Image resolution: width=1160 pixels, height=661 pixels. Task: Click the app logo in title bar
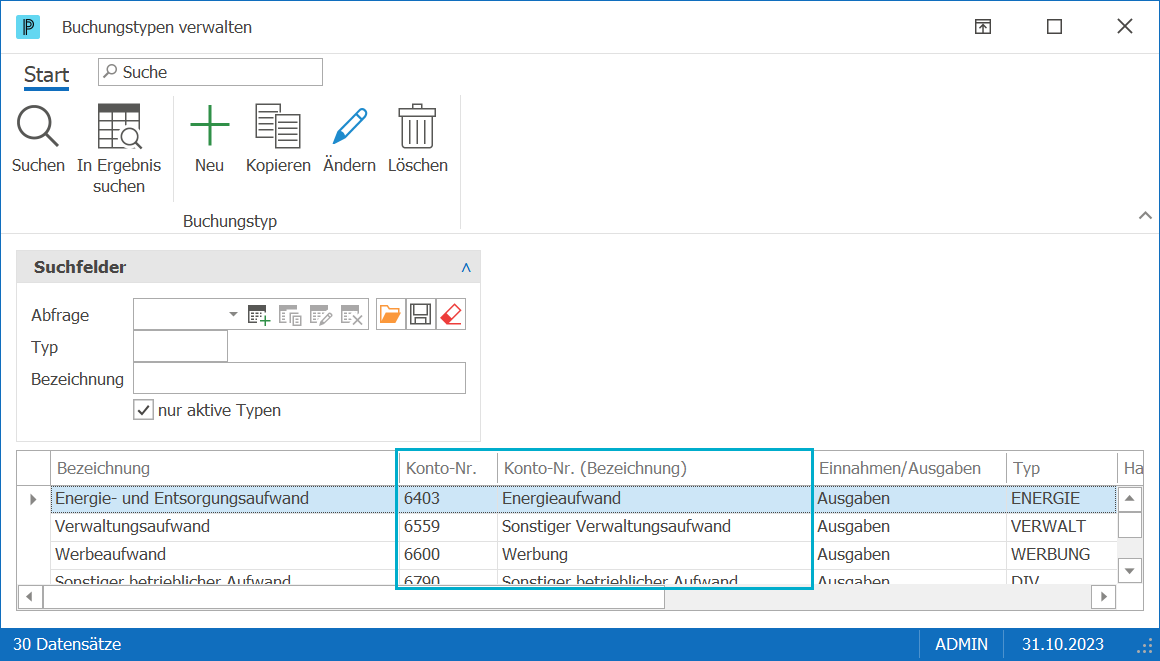pyautogui.click(x=28, y=27)
